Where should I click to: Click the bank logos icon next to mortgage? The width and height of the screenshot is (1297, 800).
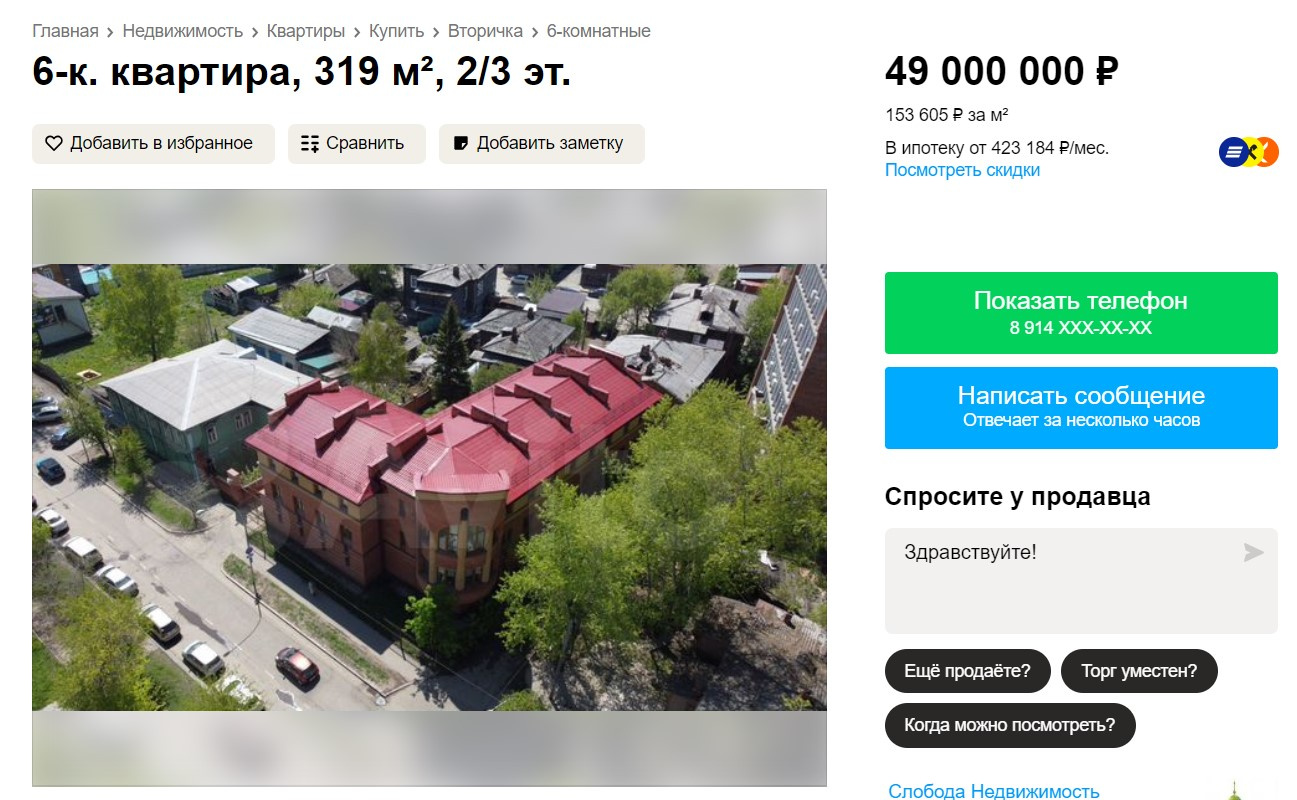coord(1249,152)
